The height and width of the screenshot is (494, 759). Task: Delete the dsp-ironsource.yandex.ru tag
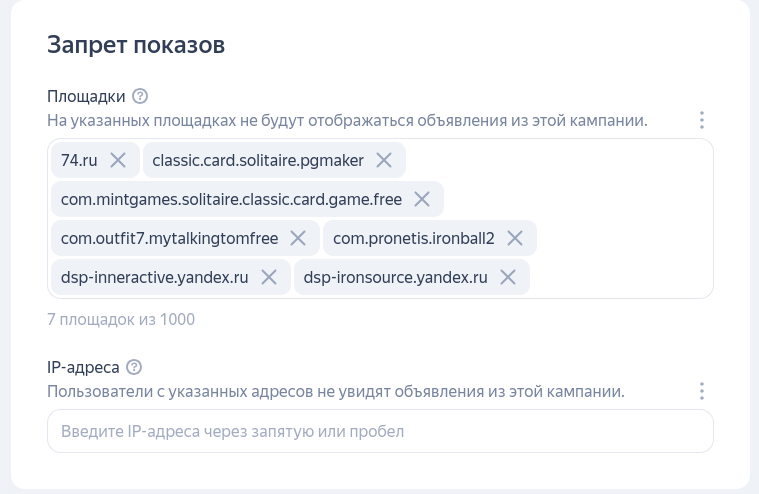pos(508,277)
